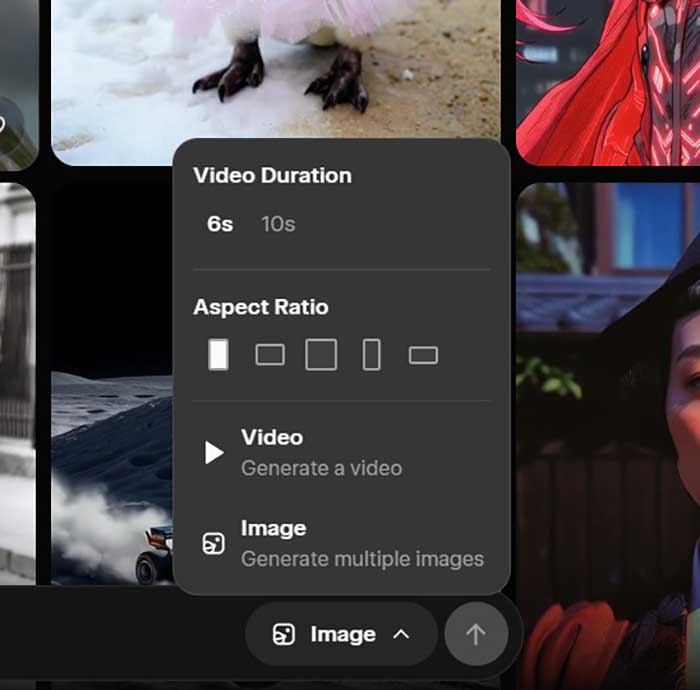Click the up chevron beside Image
This screenshot has height=690, width=700.
[x=401, y=634]
